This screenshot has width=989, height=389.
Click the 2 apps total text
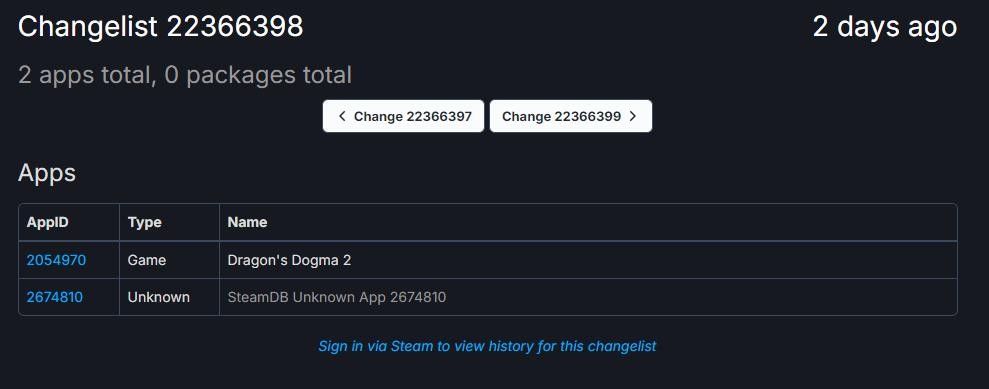click(x=86, y=76)
